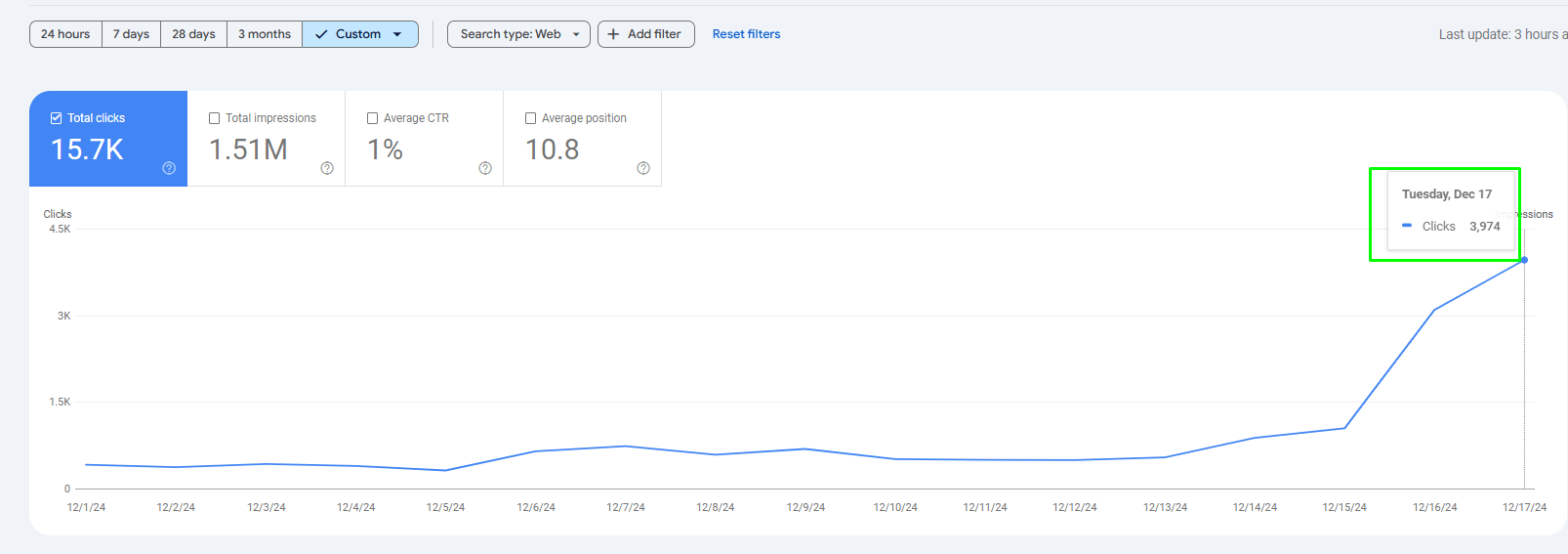Viewport: 1568px width, 554px height.
Task: Enable the Average CTR checkbox
Action: [373, 118]
